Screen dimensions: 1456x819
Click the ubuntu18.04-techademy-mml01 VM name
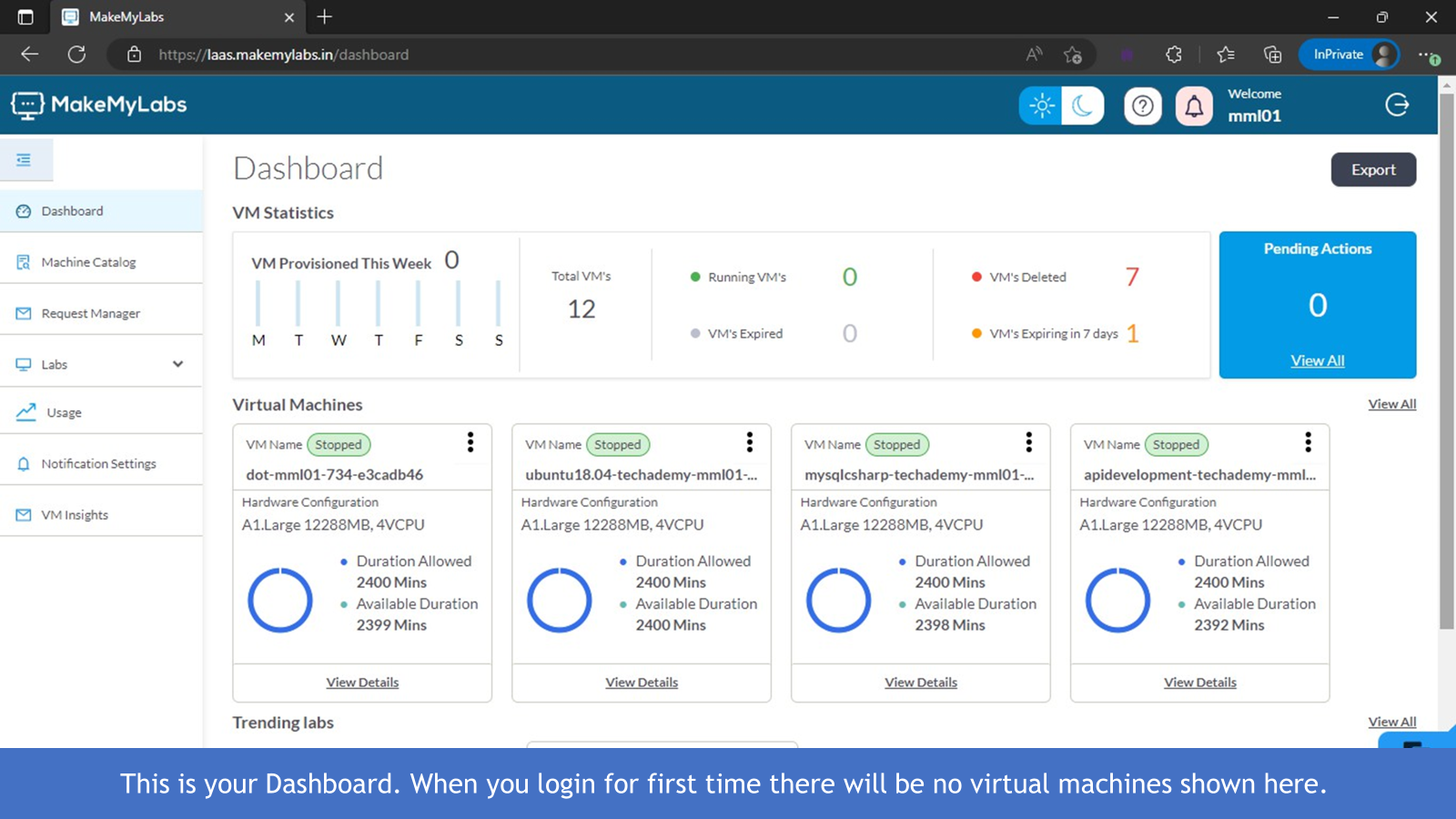coord(642,475)
